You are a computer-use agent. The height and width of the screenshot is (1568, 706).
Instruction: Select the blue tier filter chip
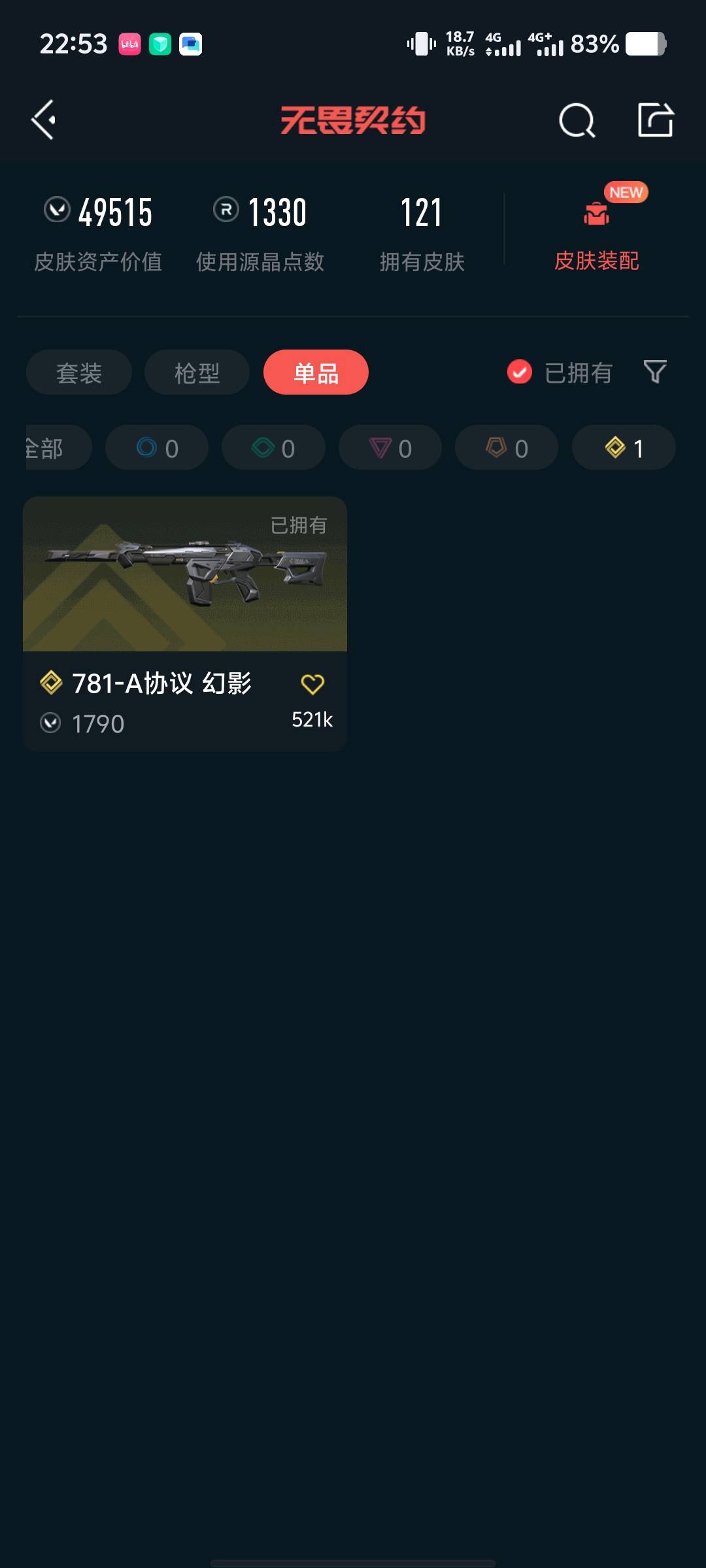pyautogui.click(x=157, y=448)
